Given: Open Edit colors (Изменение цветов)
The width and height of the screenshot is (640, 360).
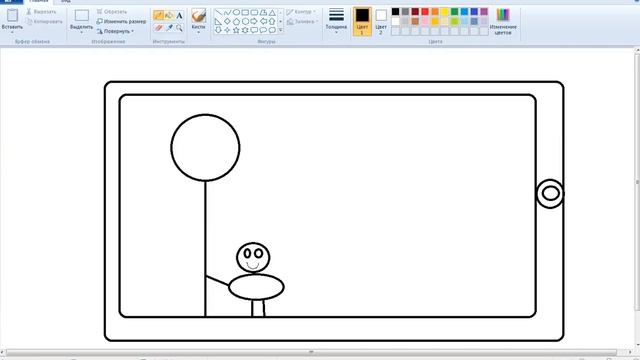Looking at the screenshot, I should [x=503, y=21].
